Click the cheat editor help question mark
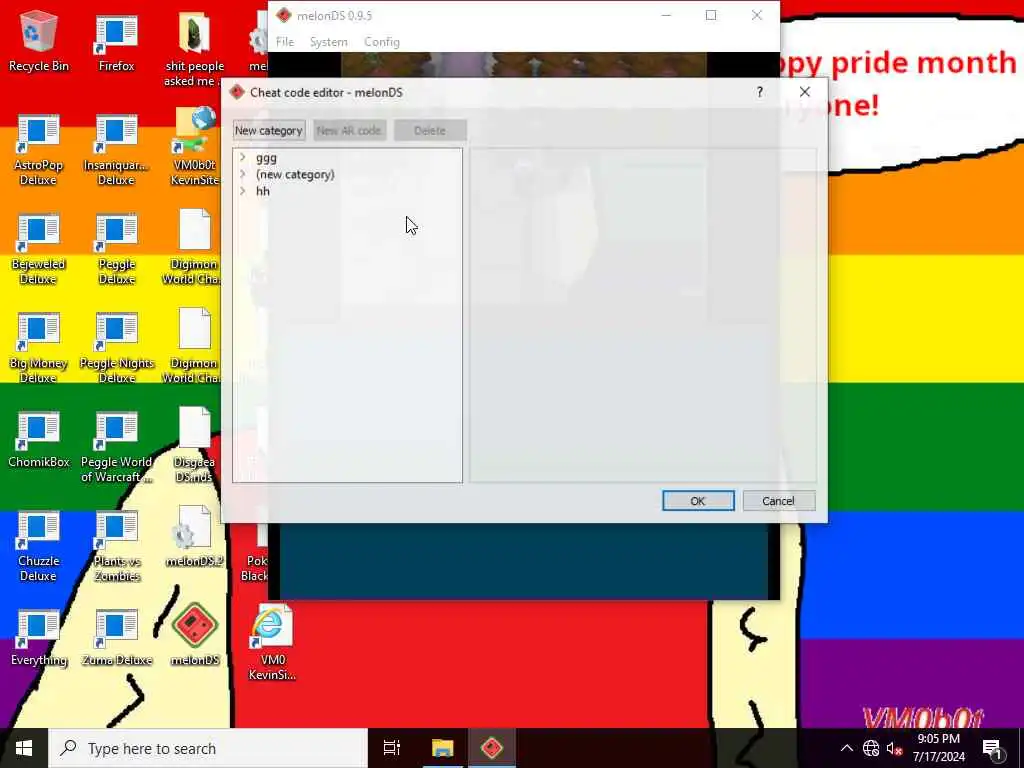Screen dimensions: 1024x768 760,92
